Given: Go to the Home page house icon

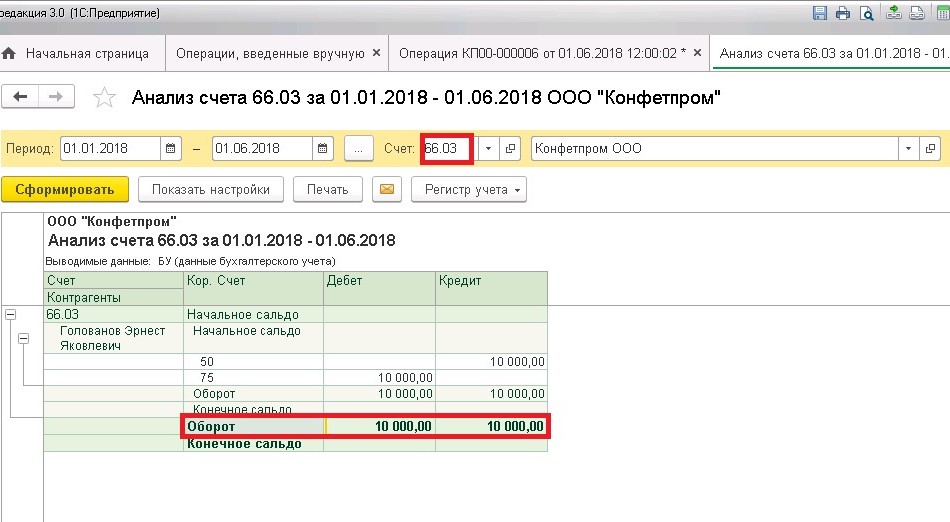Looking at the screenshot, I should (x=9, y=53).
